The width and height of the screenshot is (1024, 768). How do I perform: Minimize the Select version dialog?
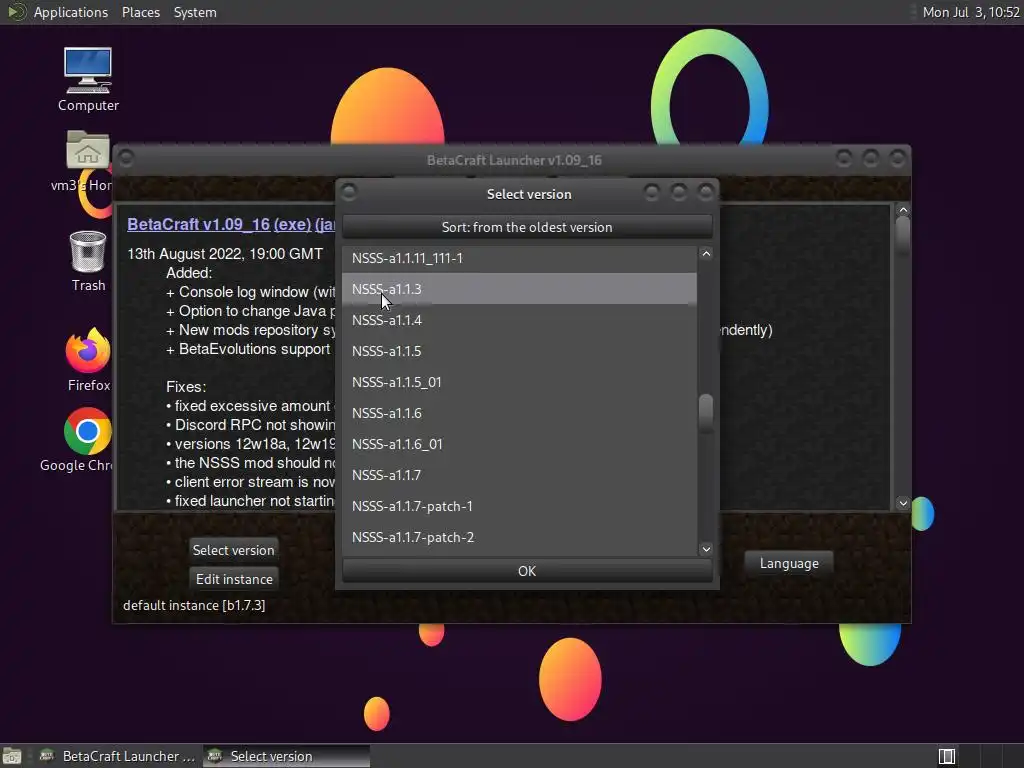coord(651,192)
